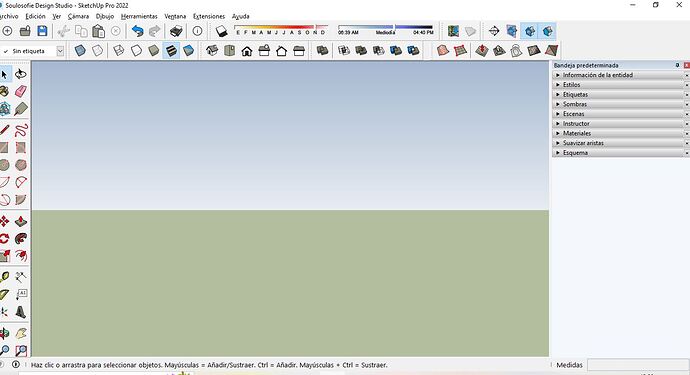Print the model with printer icon

[x=176, y=31]
